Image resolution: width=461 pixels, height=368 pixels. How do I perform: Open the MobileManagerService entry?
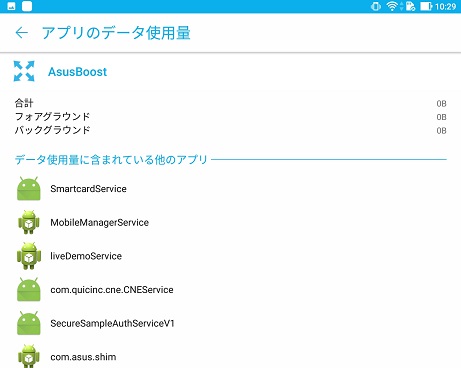pos(230,222)
